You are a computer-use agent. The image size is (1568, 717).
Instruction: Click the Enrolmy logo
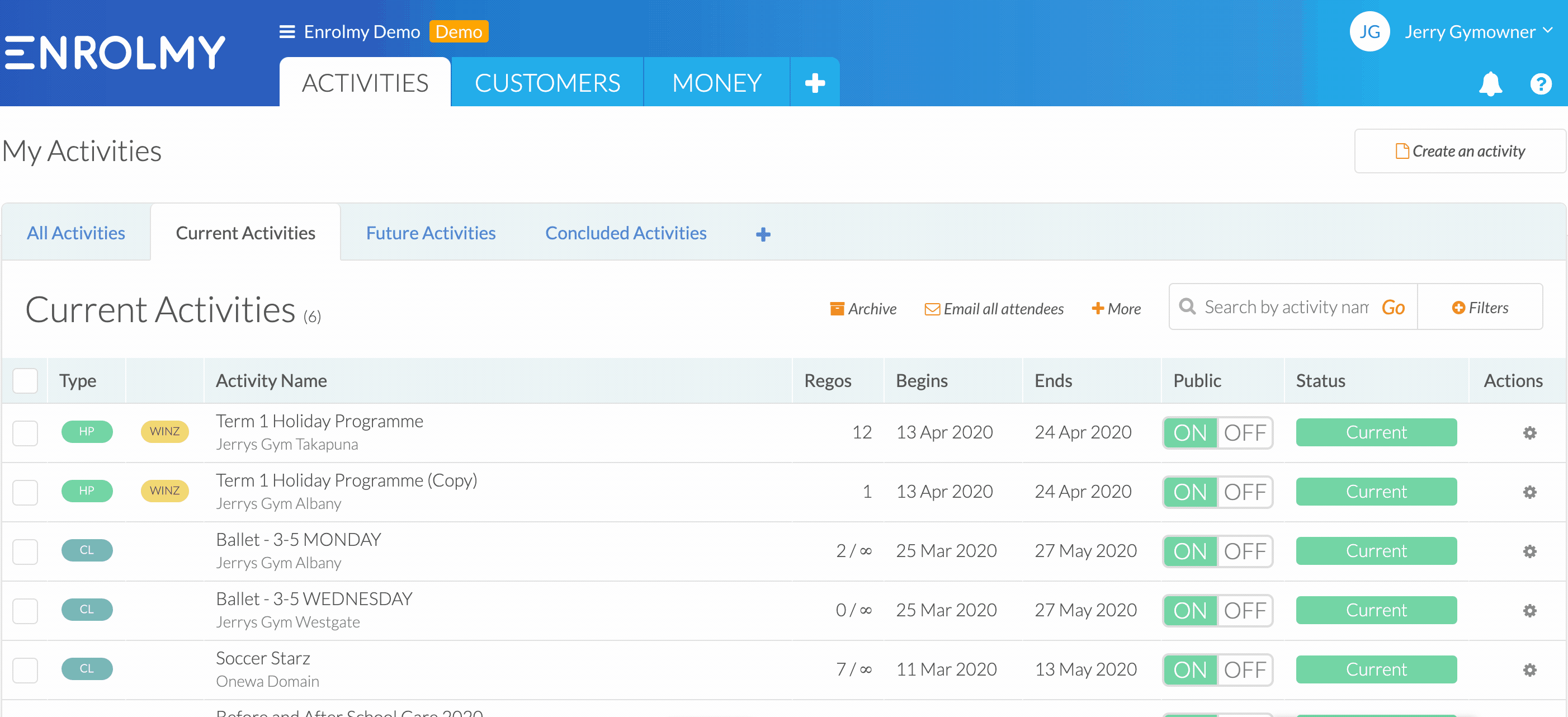(x=115, y=53)
